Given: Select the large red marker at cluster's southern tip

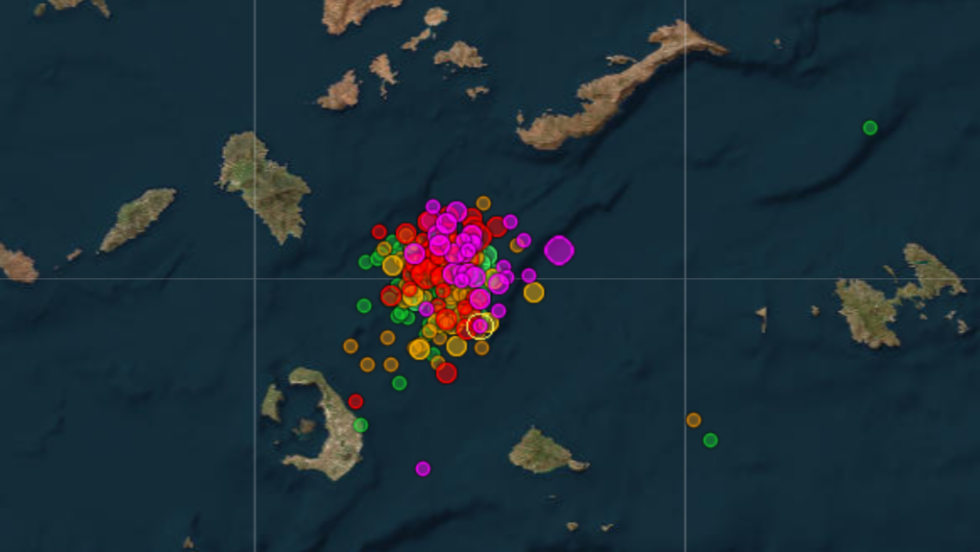Looking at the screenshot, I should pos(446,373).
